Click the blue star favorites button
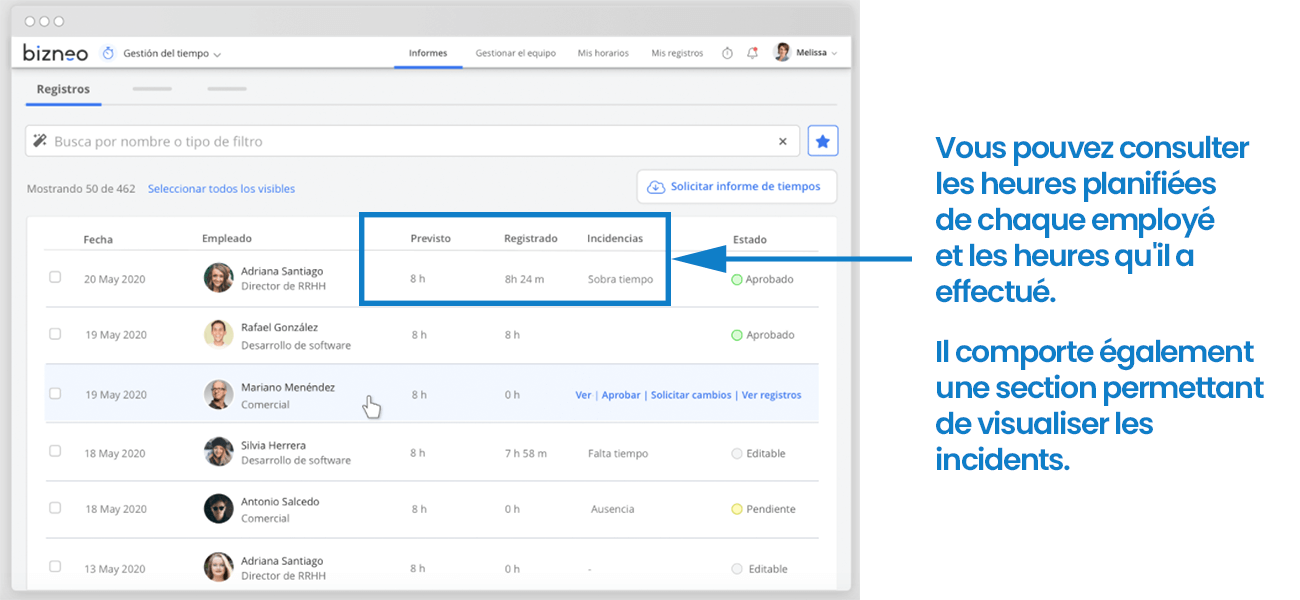The height and width of the screenshot is (600, 1300). [823, 140]
